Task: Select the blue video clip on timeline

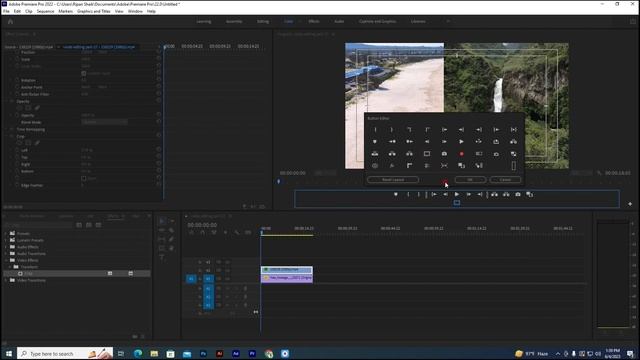Action: click(287, 270)
